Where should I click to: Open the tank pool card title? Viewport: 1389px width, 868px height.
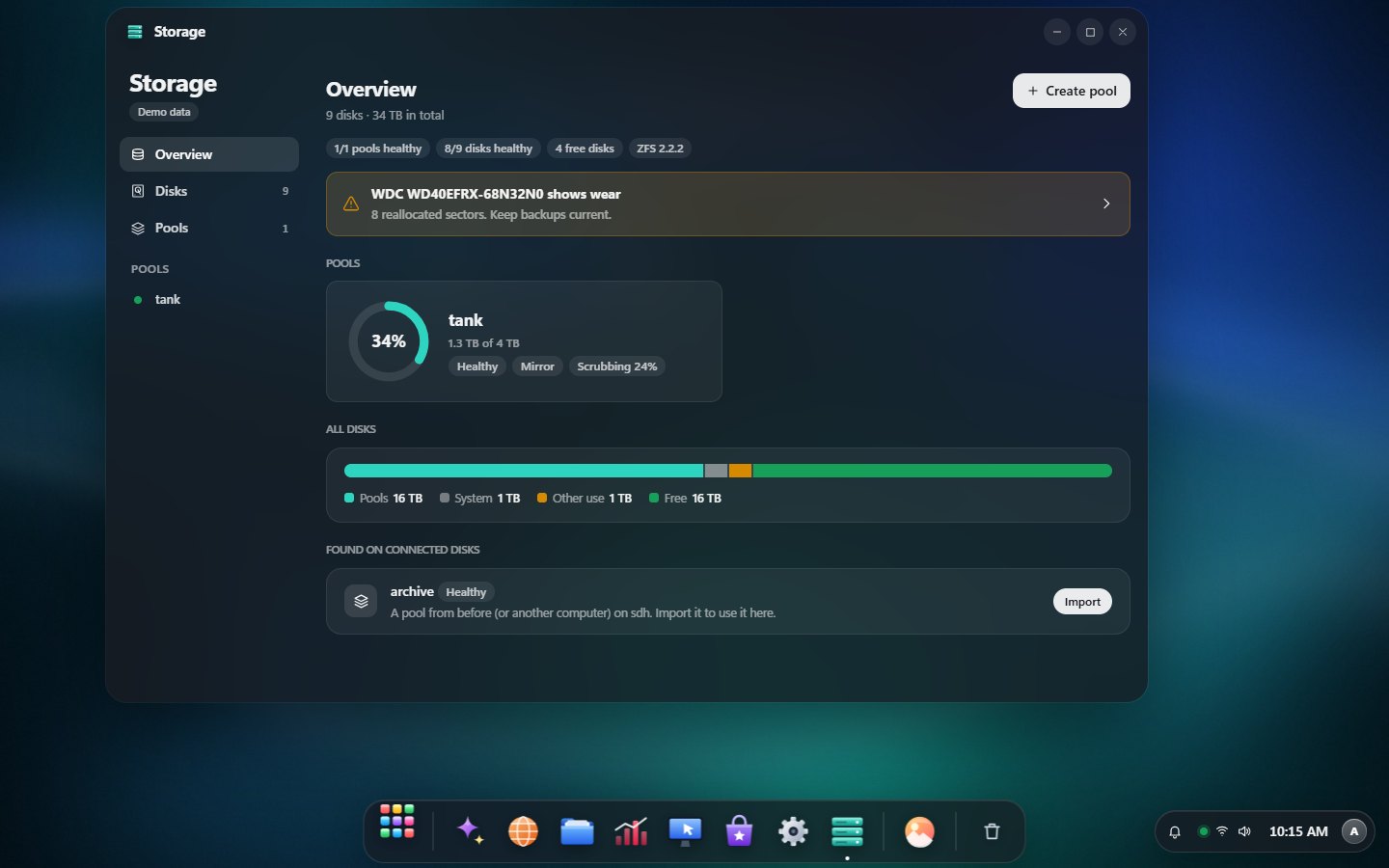click(466, 320)
